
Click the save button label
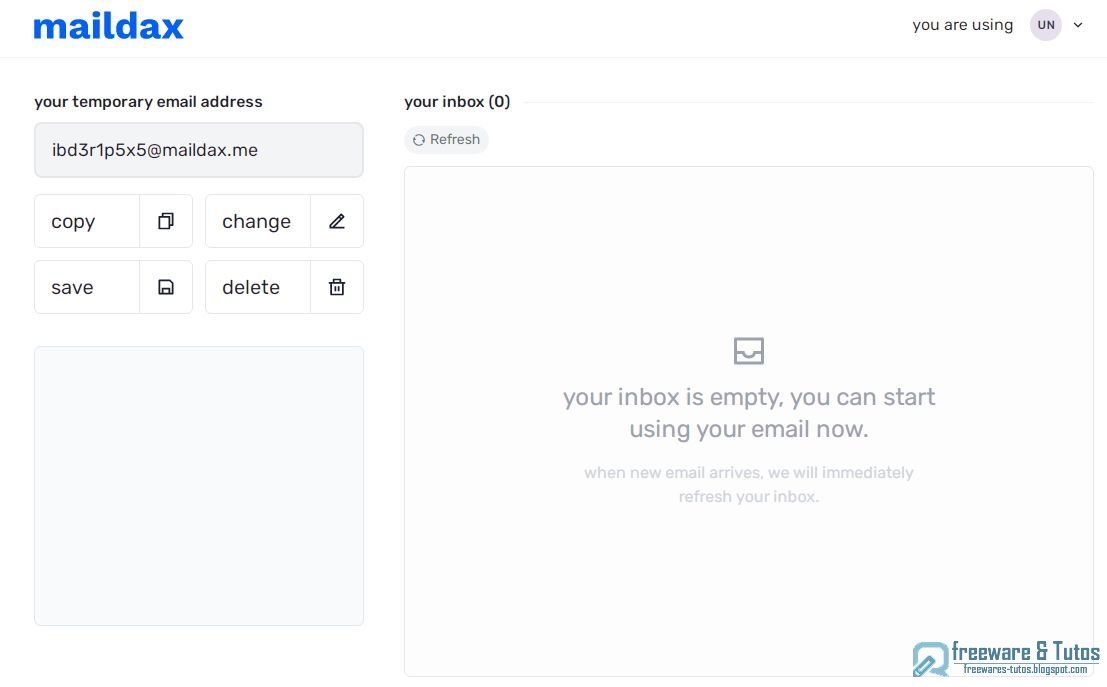[x=72, y=287]
